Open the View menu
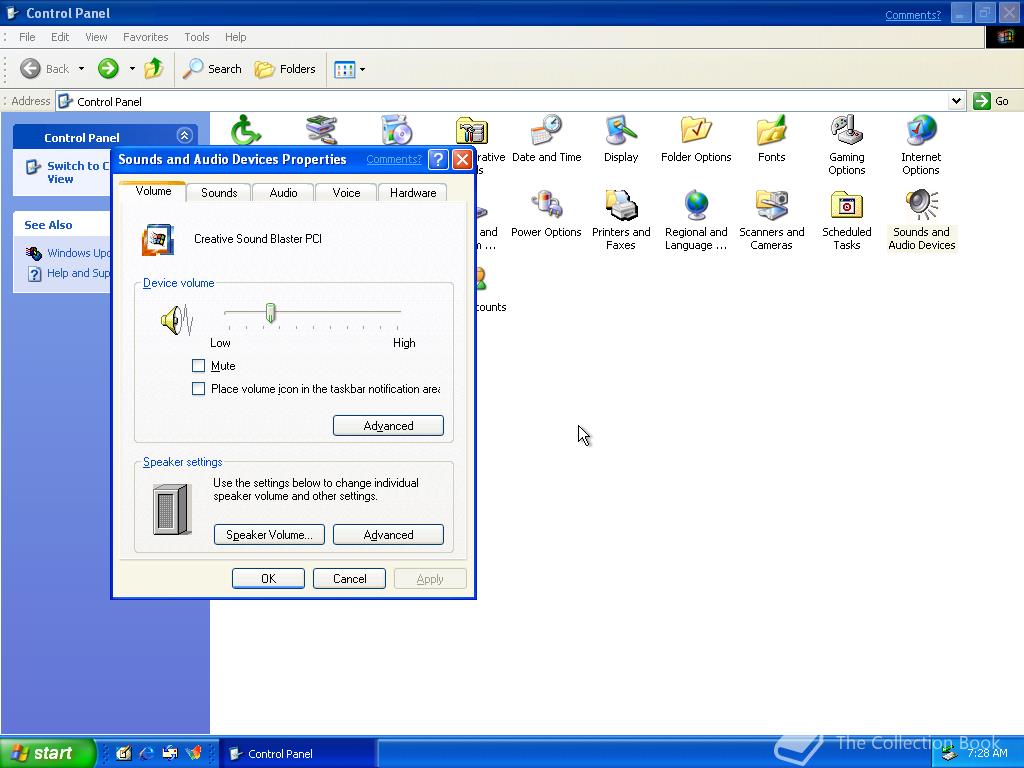The width and height of the screenshot is (1024, 768). click(x=96, y=37)
